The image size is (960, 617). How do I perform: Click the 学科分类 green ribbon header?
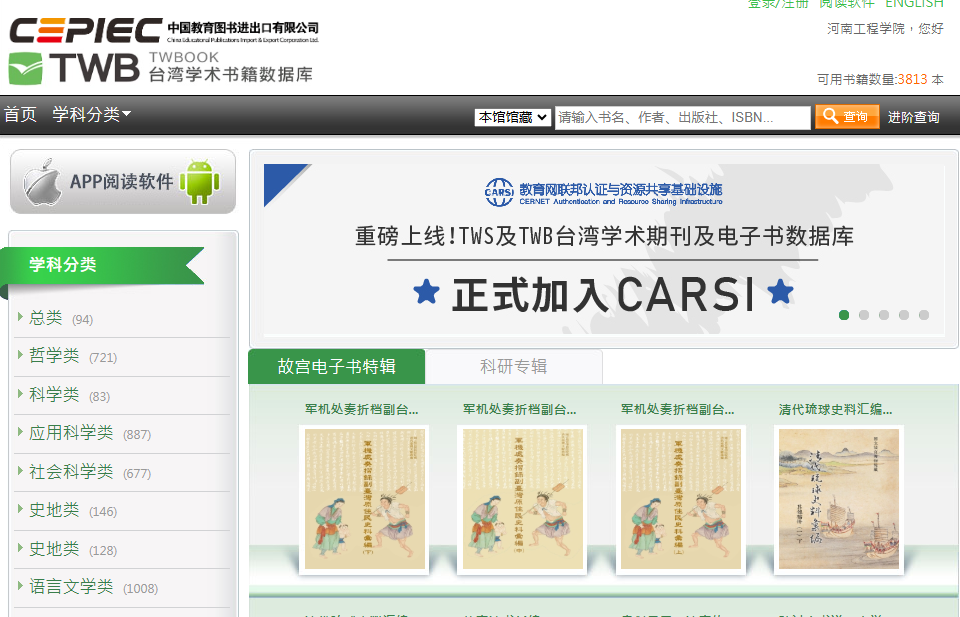(102, 265)
